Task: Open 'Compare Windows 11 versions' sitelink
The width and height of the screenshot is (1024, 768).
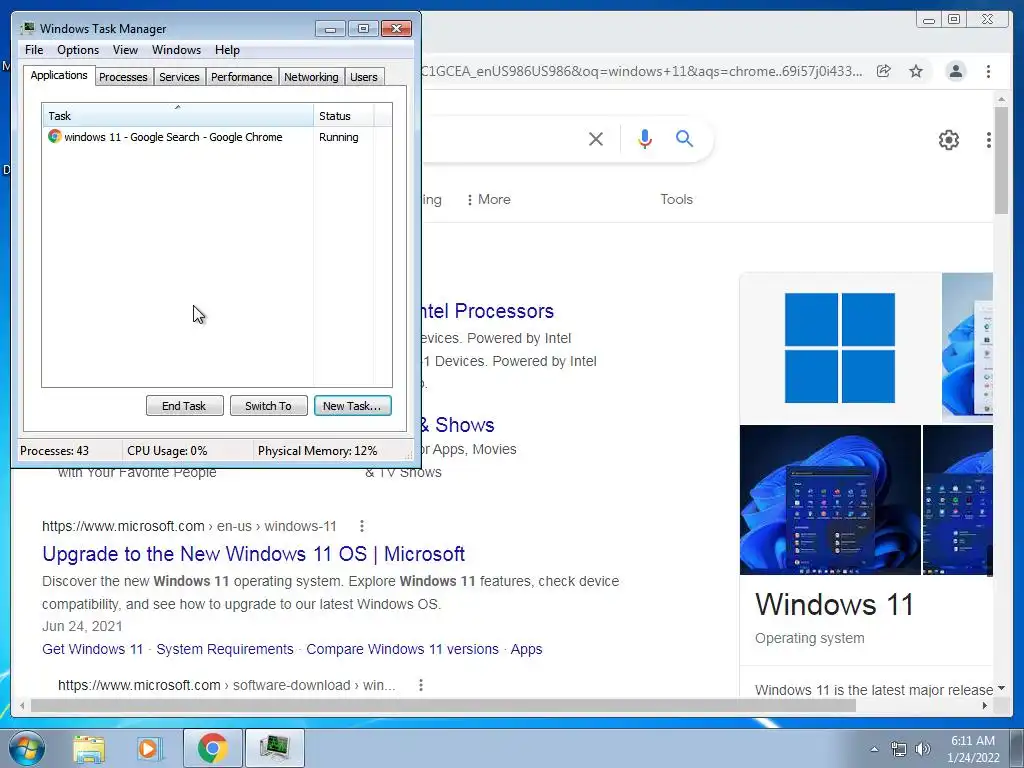Action: point(402,649)
